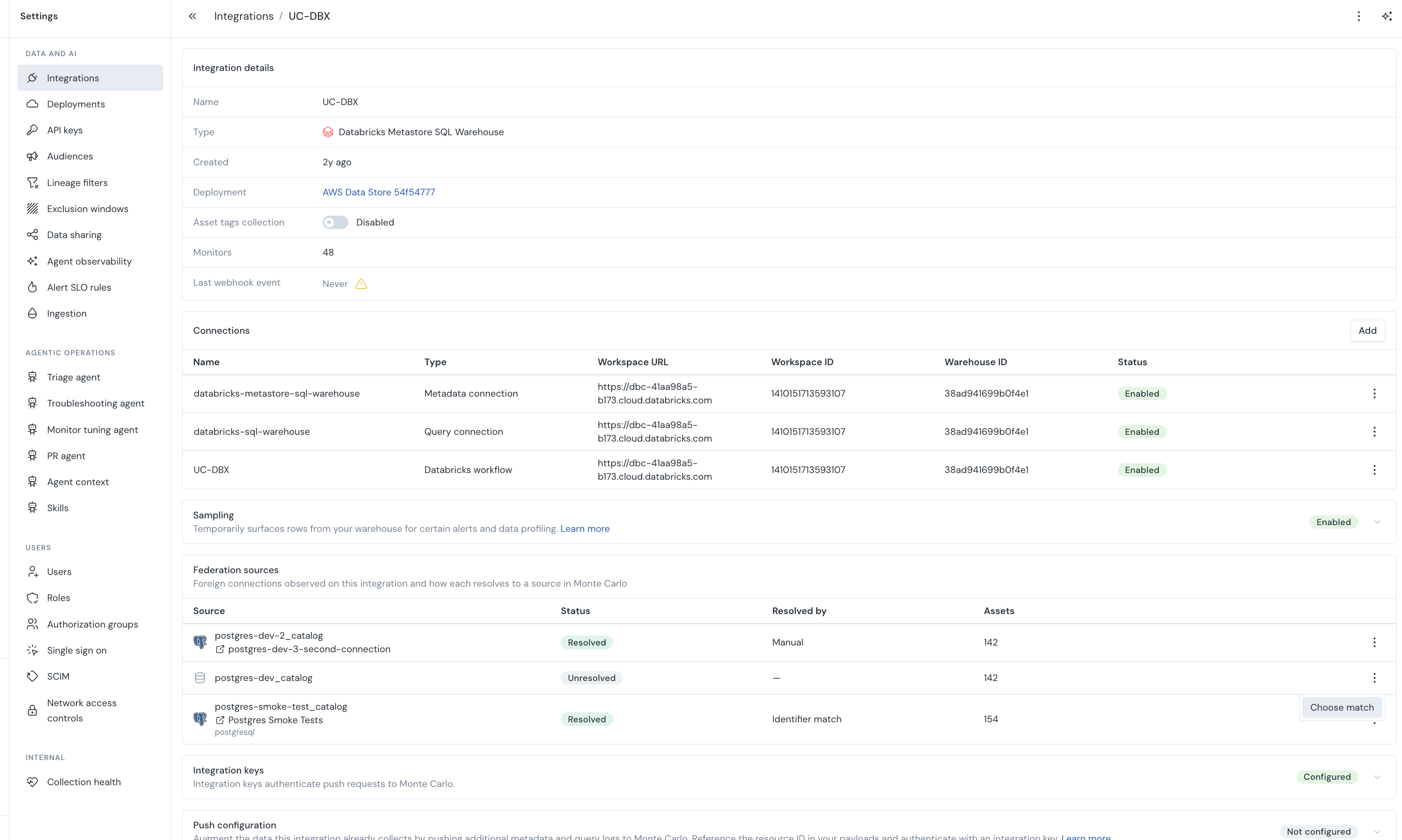Open Roles settings page

click(90, 598)
